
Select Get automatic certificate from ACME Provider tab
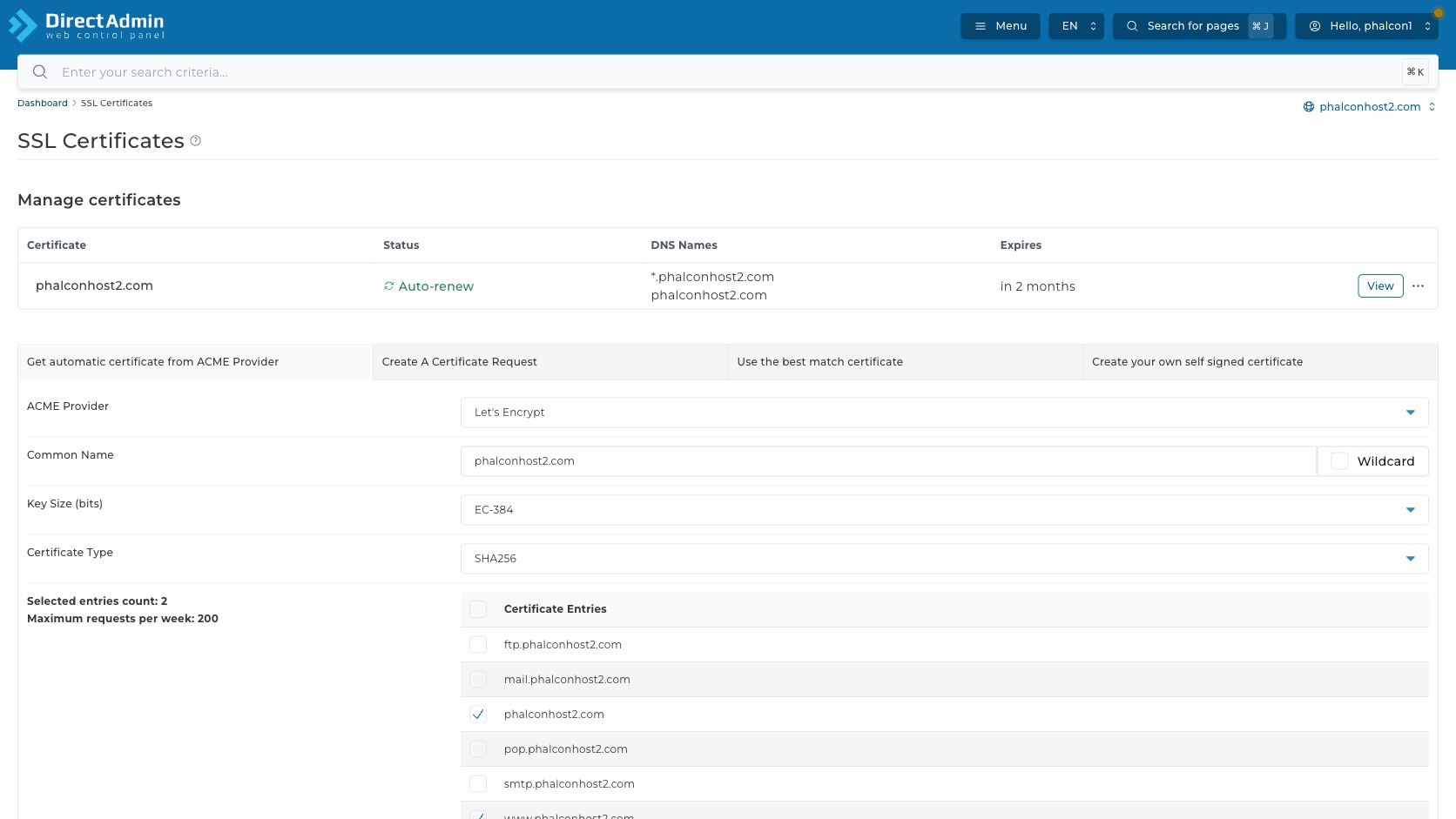[x=195, y=362]
